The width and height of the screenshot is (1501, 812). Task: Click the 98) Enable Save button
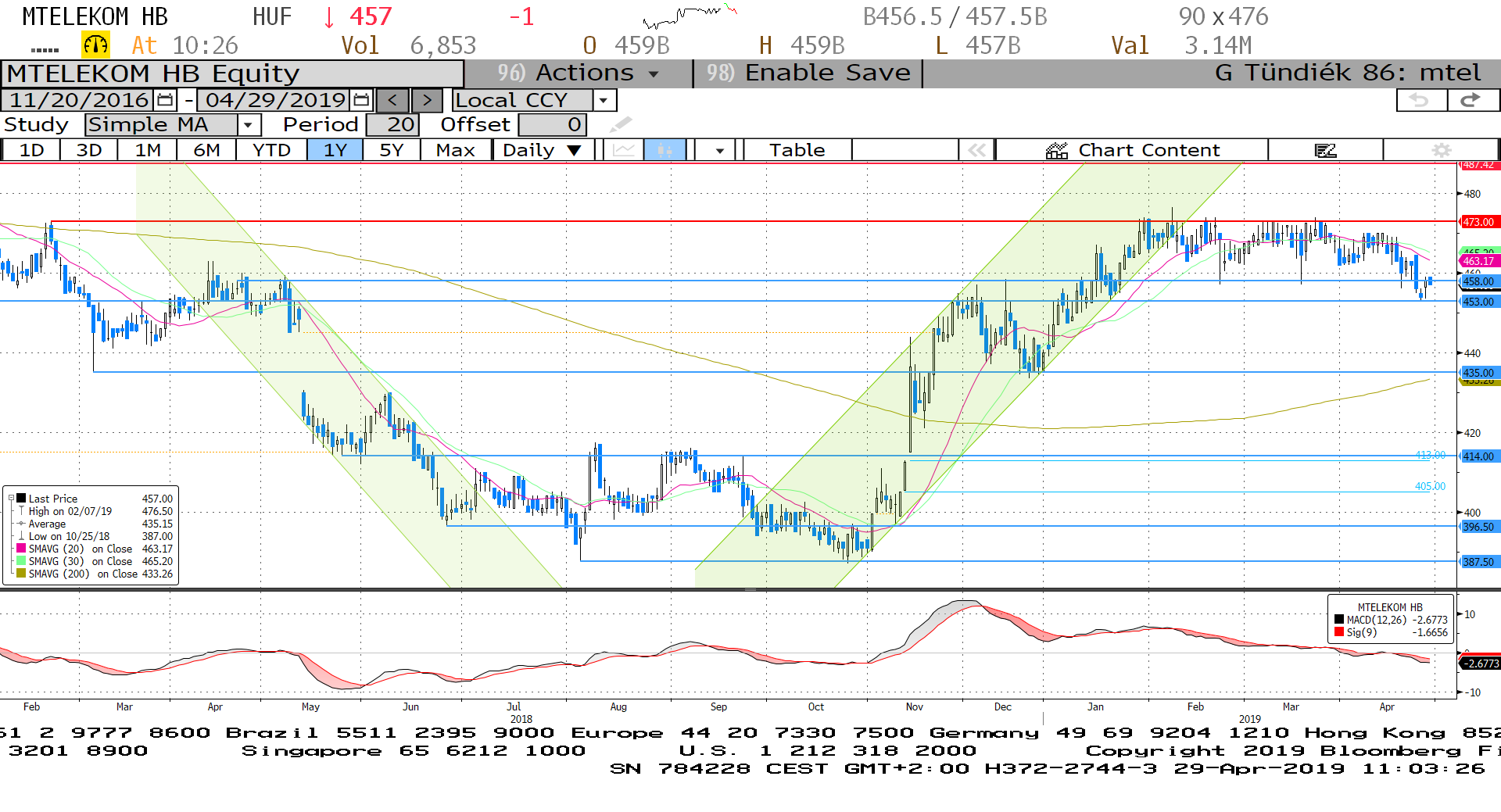808,73
